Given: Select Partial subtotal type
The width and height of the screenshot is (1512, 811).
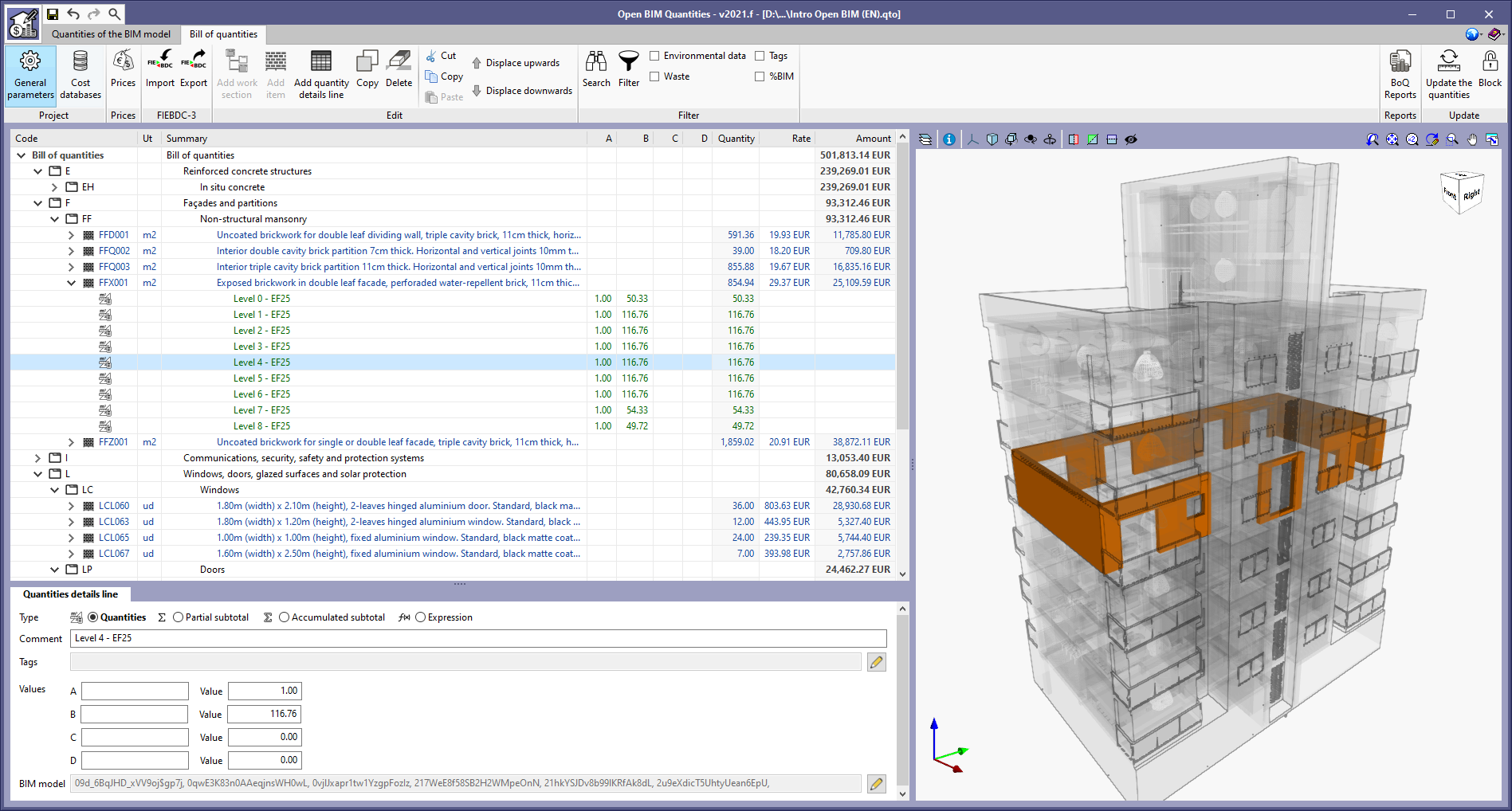Looking at the screenshot, I should point(179,617).
